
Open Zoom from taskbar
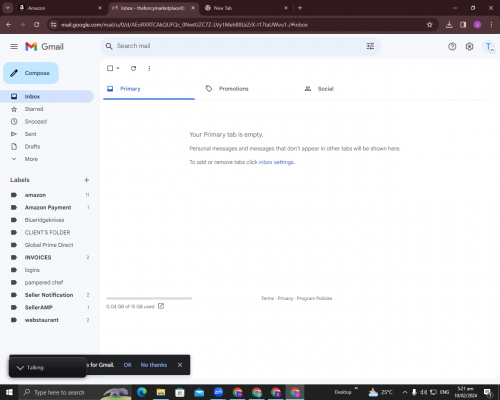[218, 392]
